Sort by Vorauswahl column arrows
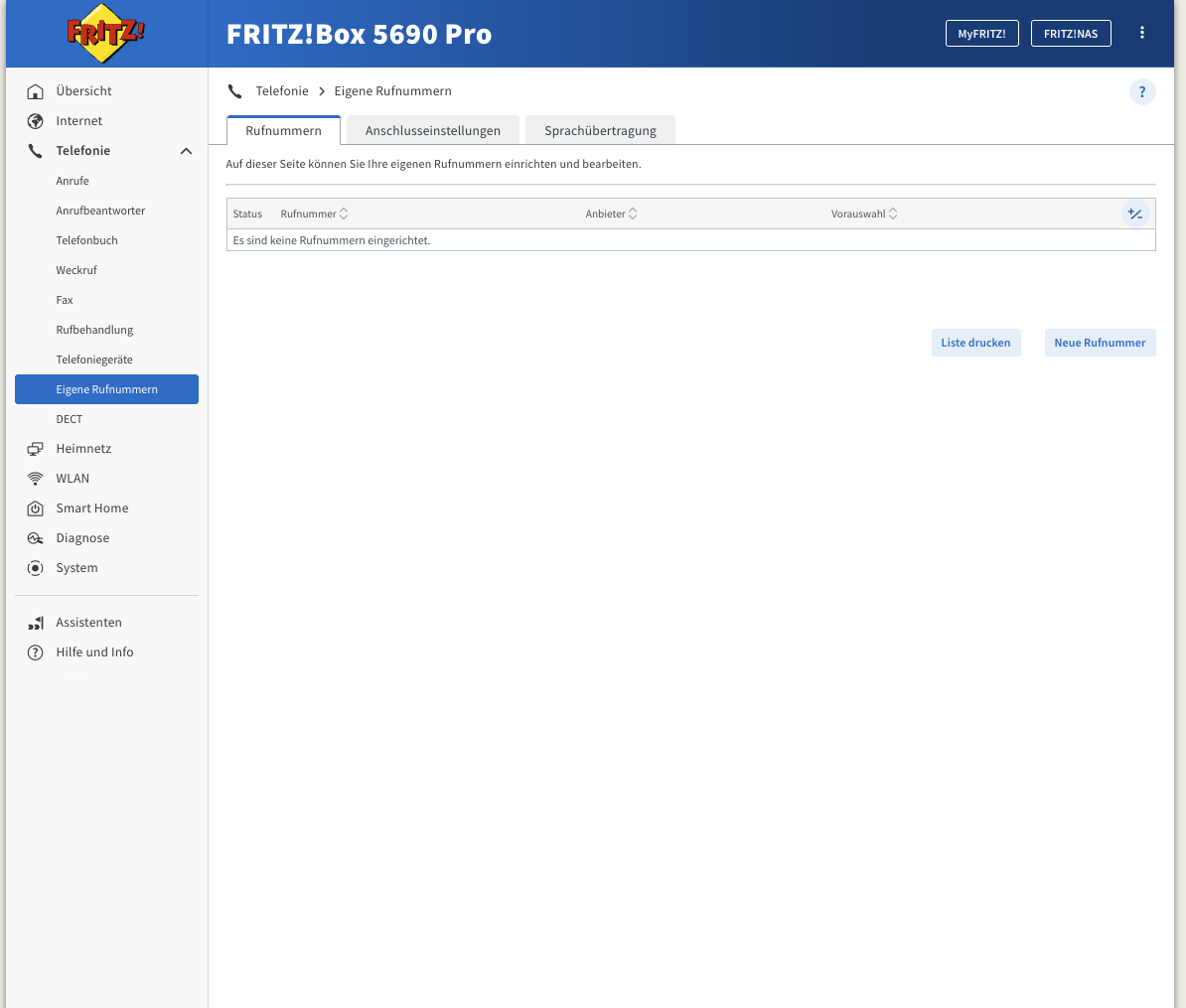Screen dimensions: 1186x1008 (x=893, y=214)
